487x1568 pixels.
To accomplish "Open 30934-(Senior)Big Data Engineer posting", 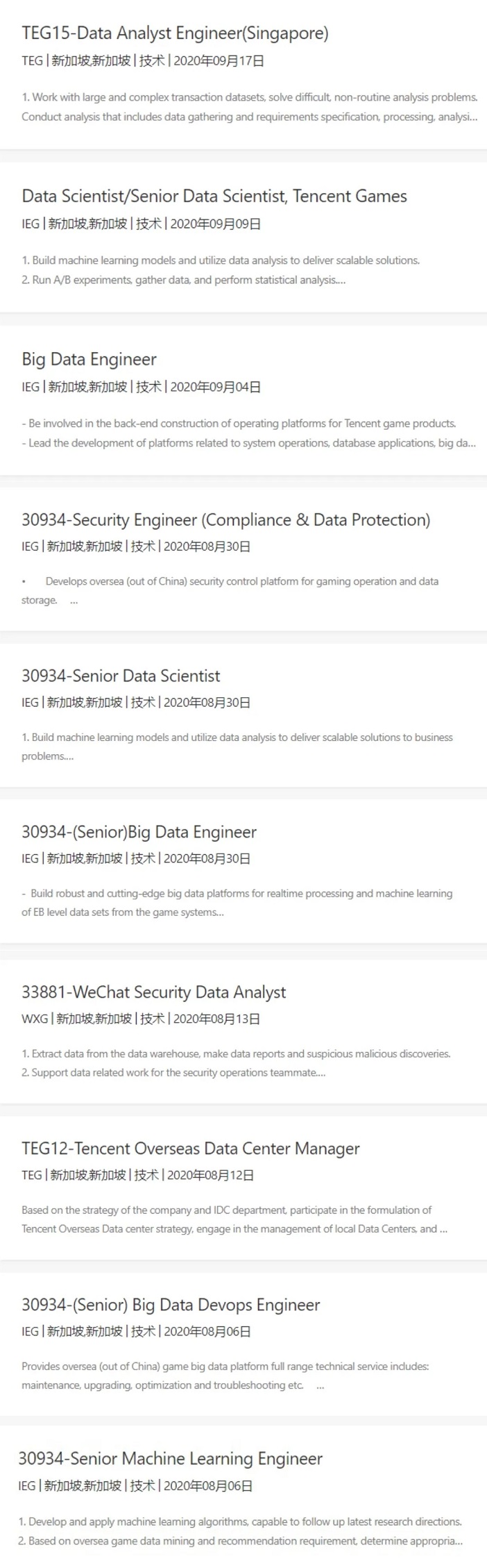I will pyautogui.click(x=139, y=832).
